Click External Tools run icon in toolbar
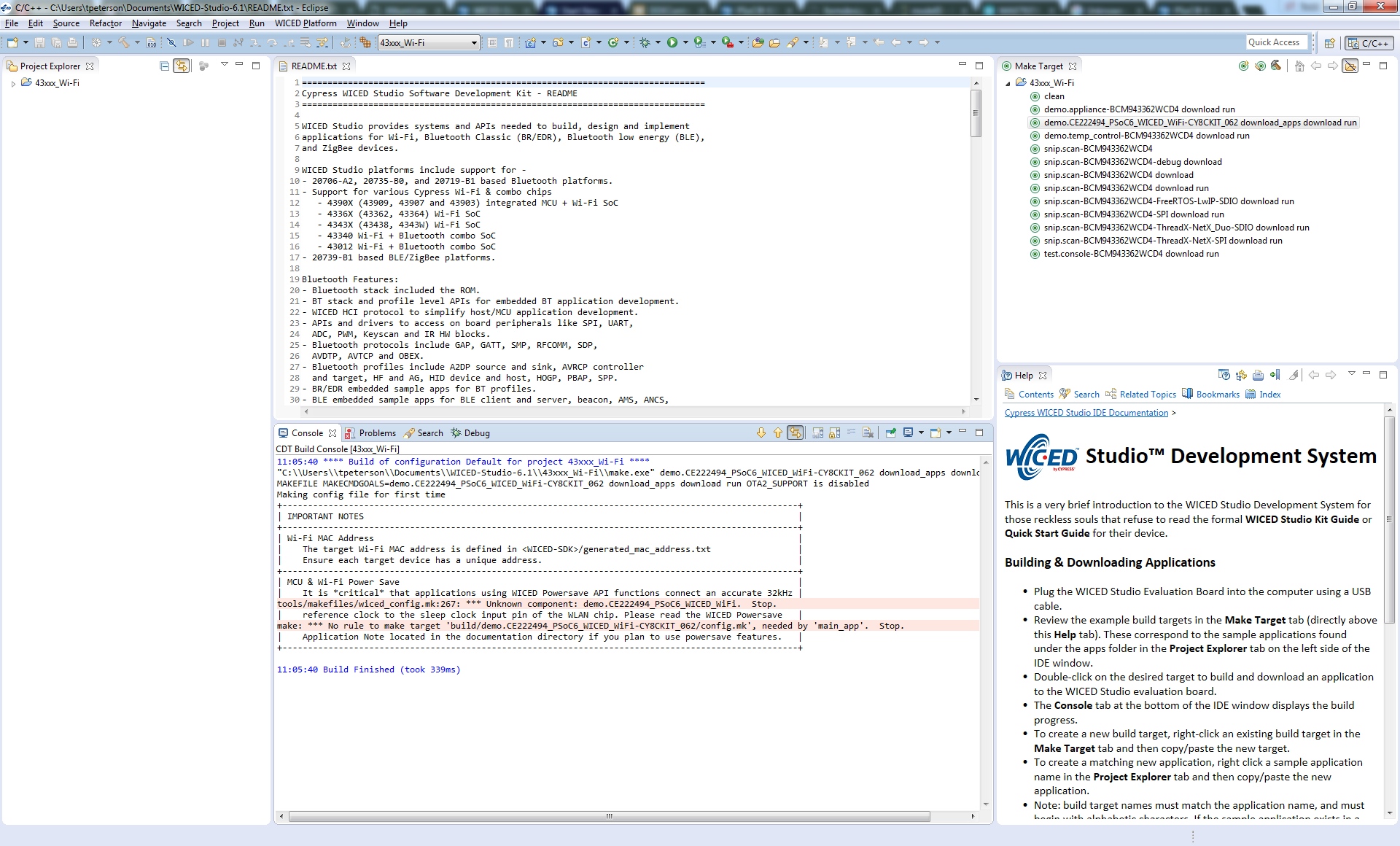 point(727,43)
